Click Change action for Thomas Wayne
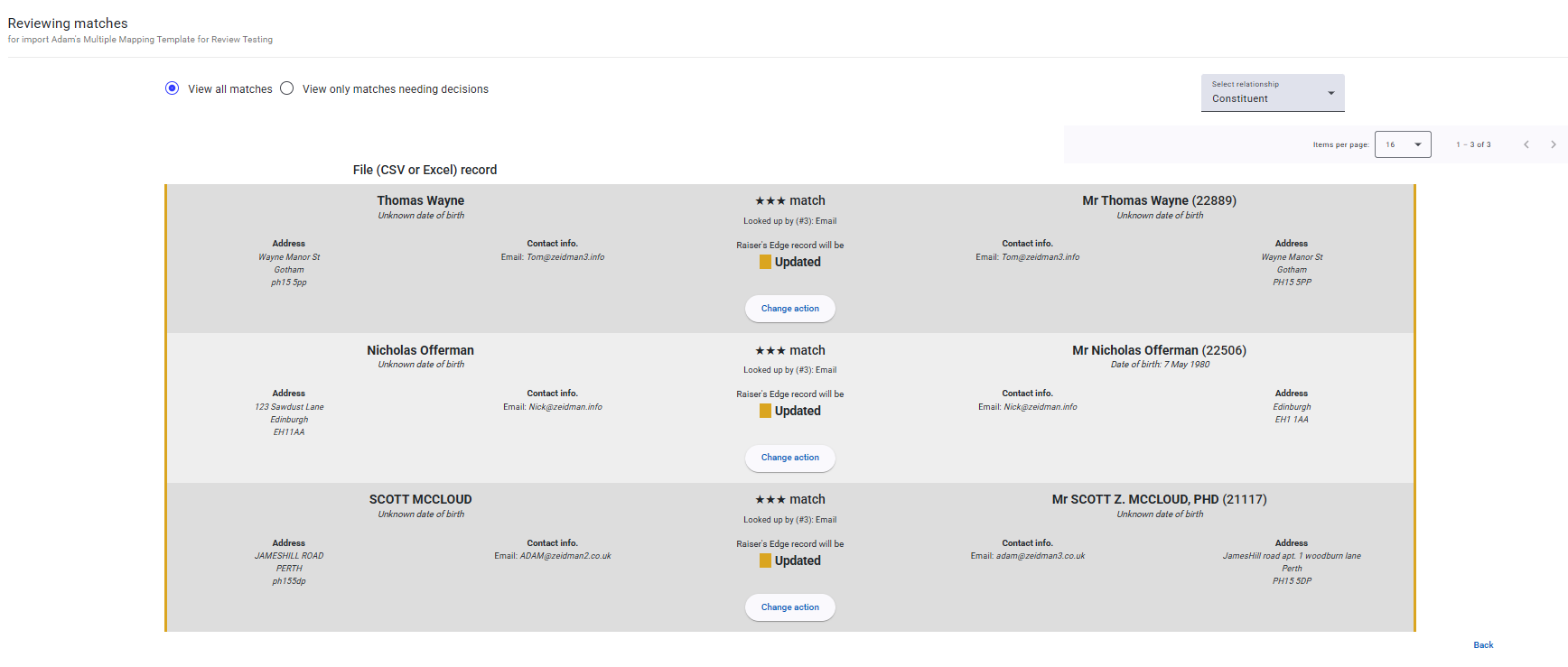The image size is (1568, 667). [x=789, y=309]
